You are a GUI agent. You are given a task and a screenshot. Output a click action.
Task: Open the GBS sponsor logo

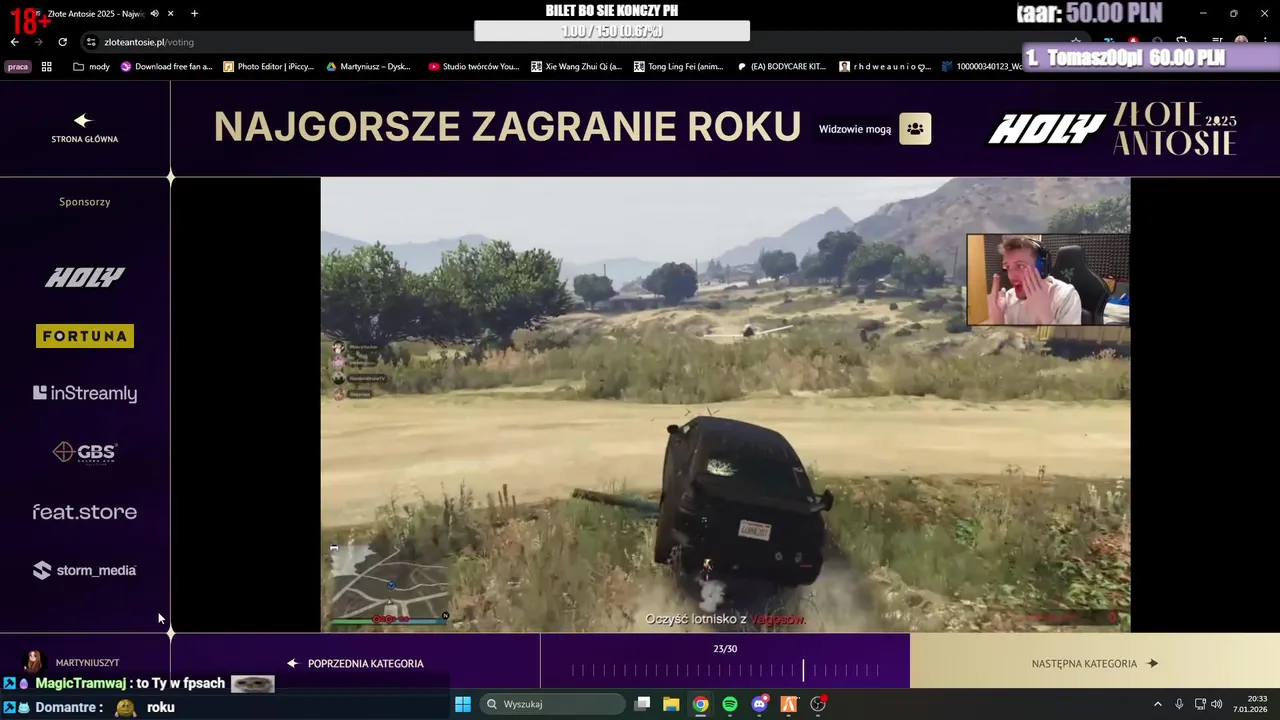[x=85, y=453]
